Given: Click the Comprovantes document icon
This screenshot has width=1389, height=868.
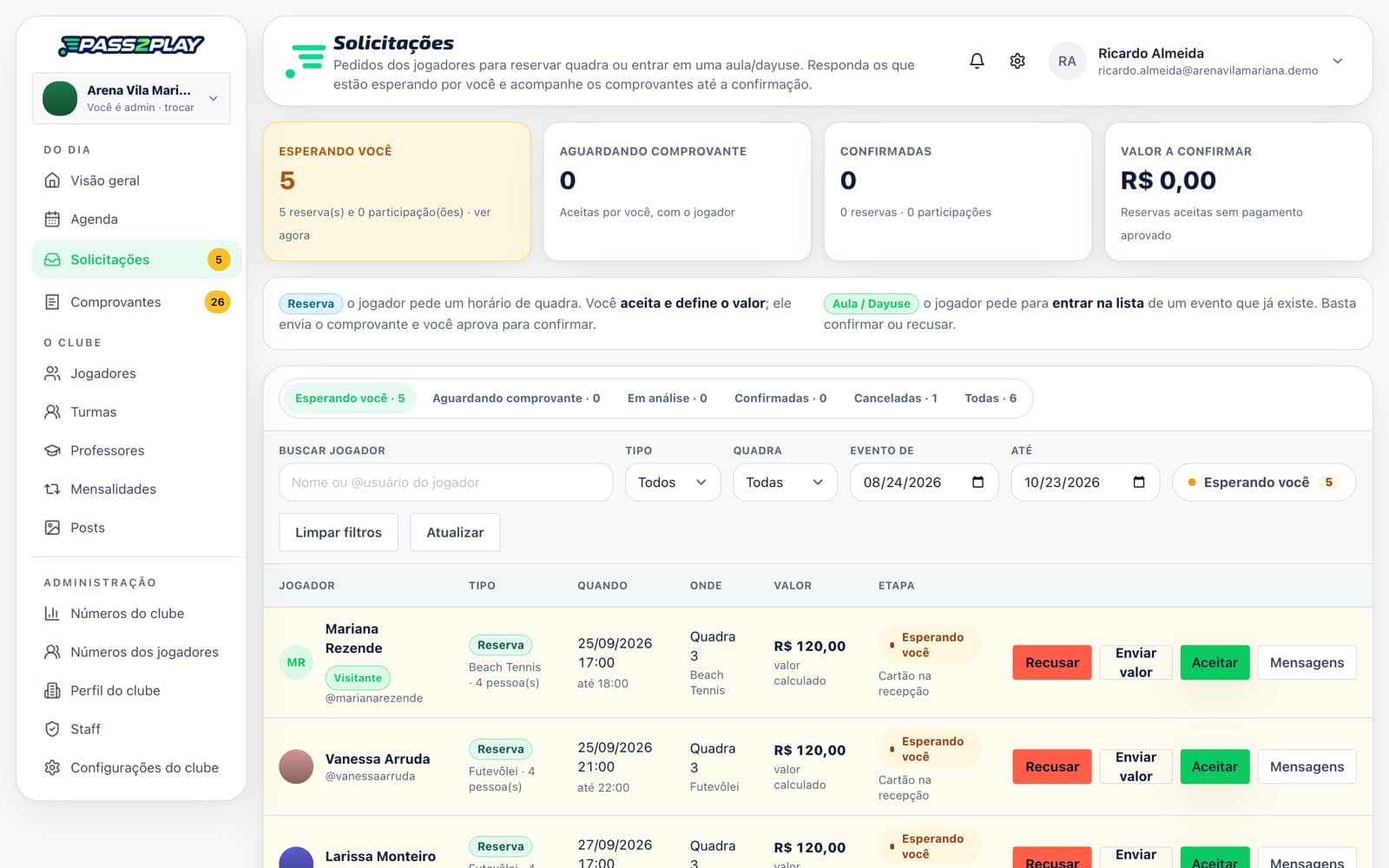Looking at the screenshot, I should point(52,302).
